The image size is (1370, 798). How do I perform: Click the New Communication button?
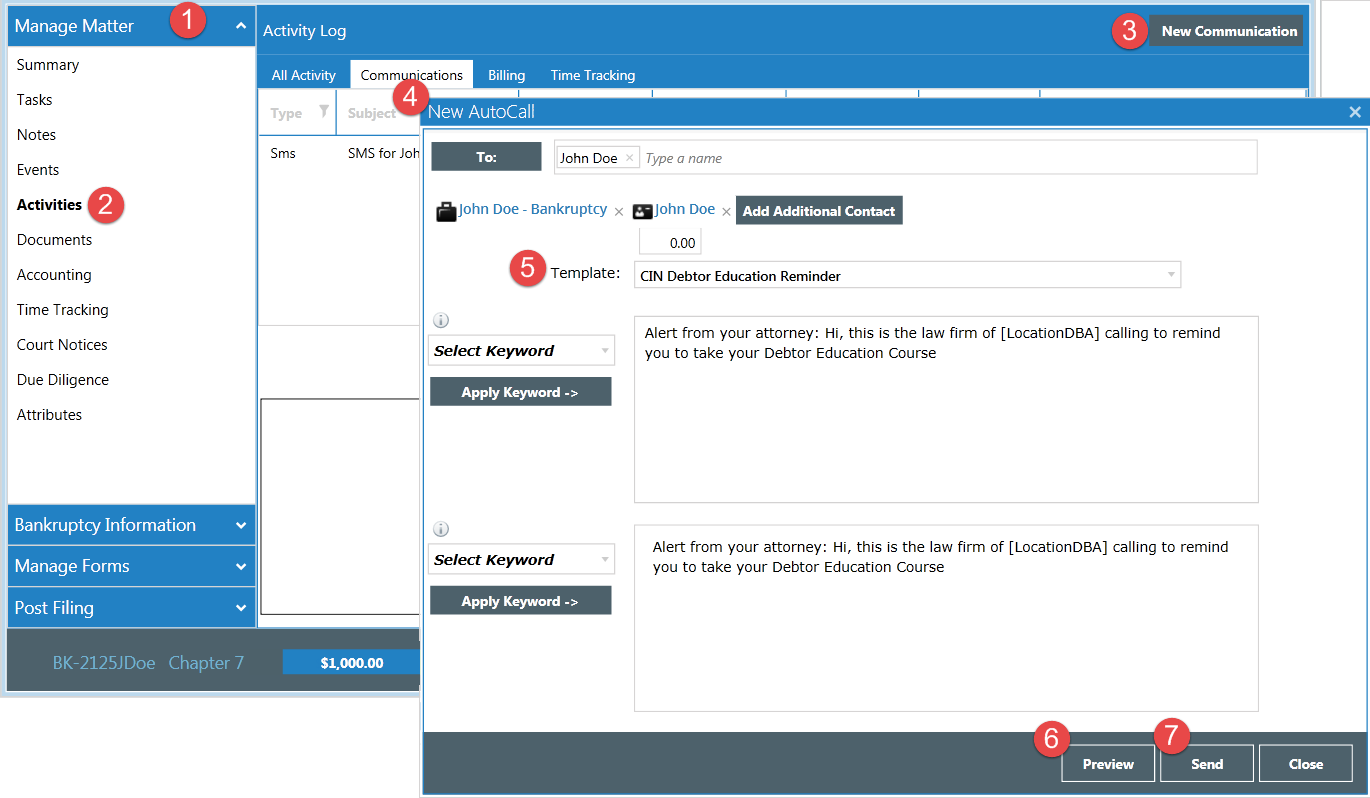(1228, 31)
